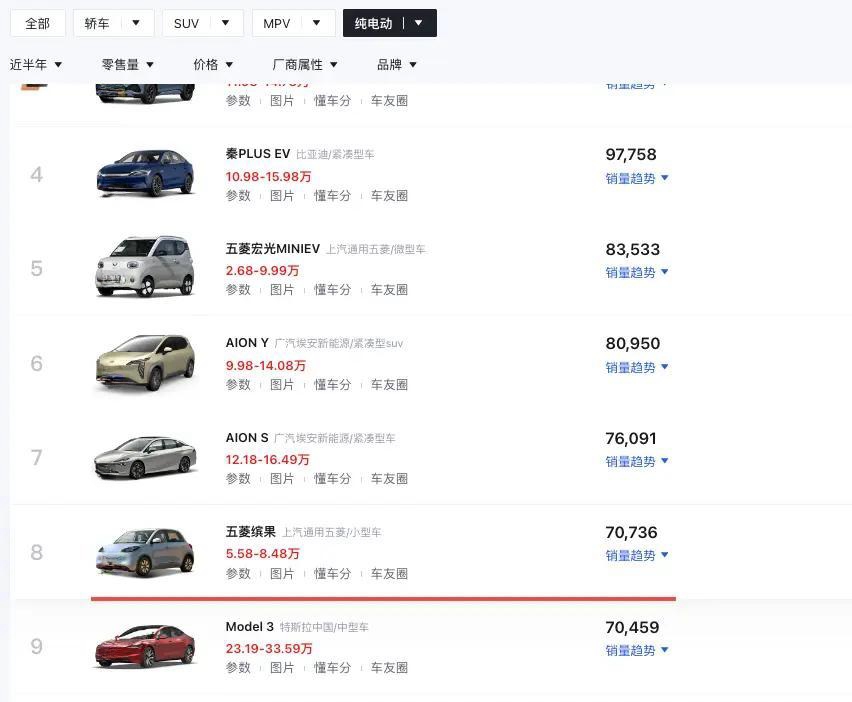Expand 销量趋势 arrow for AION S
Image resolution: width=852 pixels, height=702 pixels.
(665, 461)
